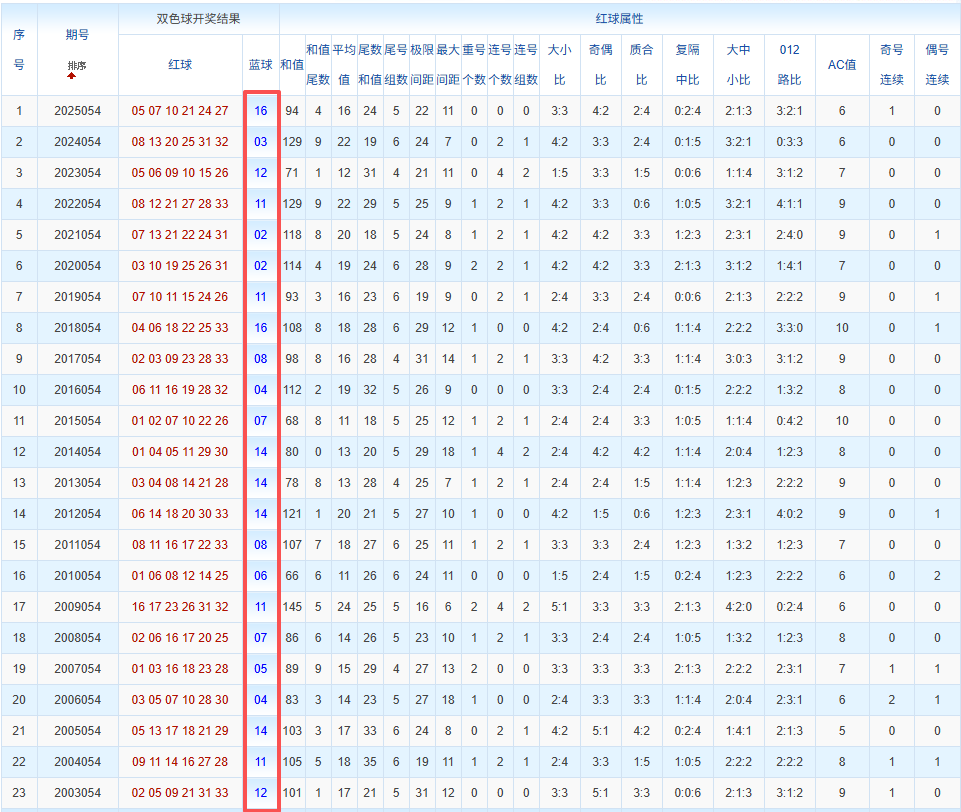
Task: Click the 双色球开奖结果 header
Action: pyautogui.click(x=199, y=19)
